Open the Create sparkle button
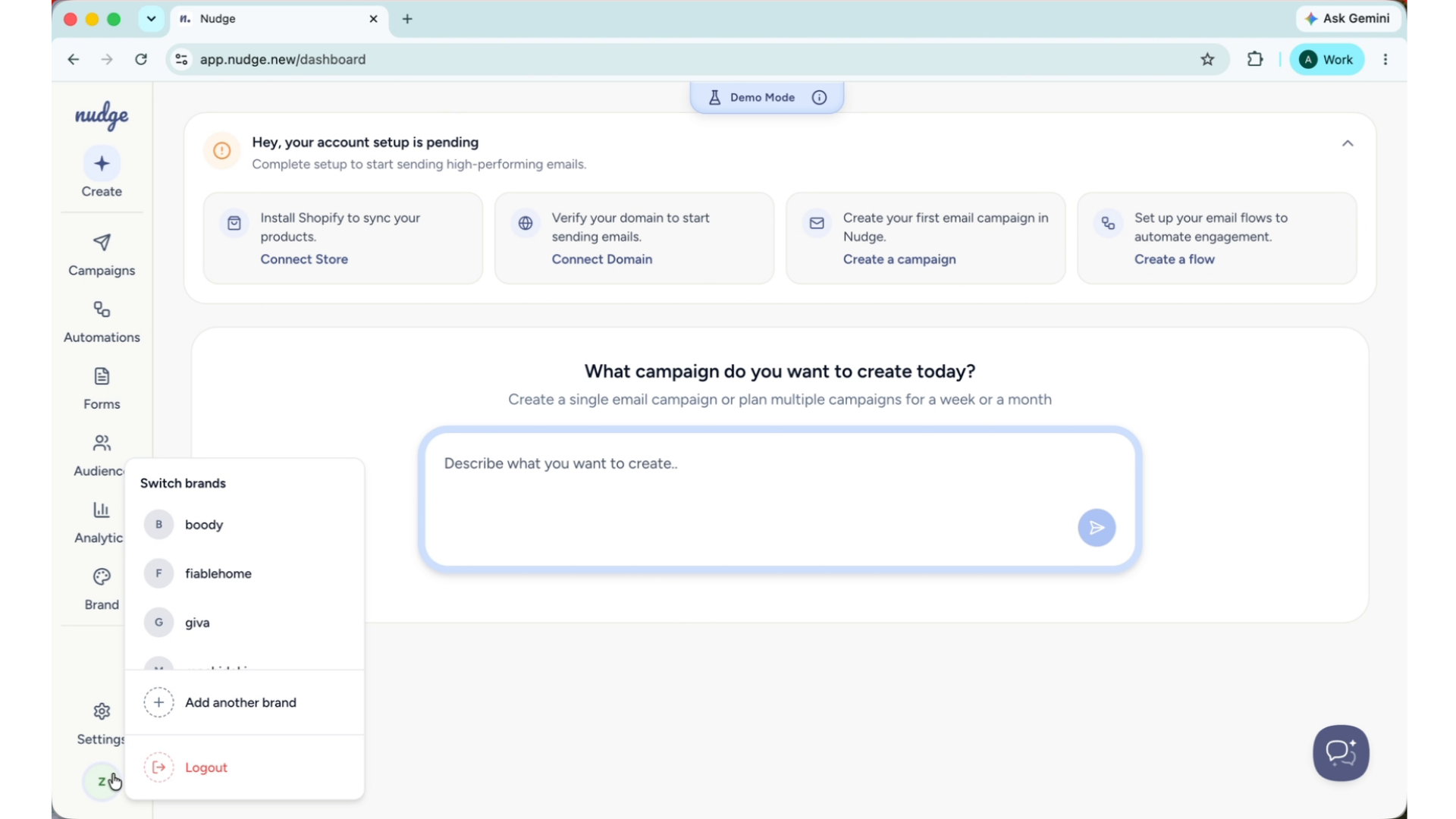The image size is (1456, 819). (x=102, y=164)
